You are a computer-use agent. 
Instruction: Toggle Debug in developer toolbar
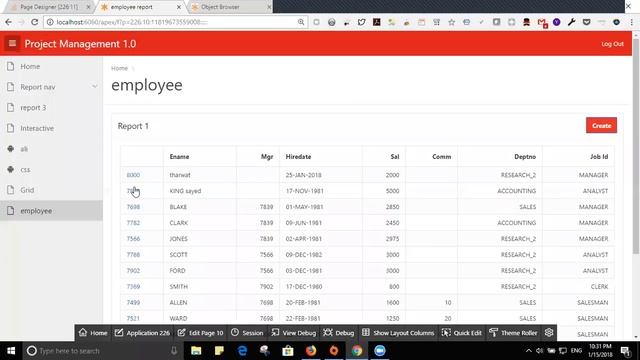pyautogui.click(x=339, y=333)
